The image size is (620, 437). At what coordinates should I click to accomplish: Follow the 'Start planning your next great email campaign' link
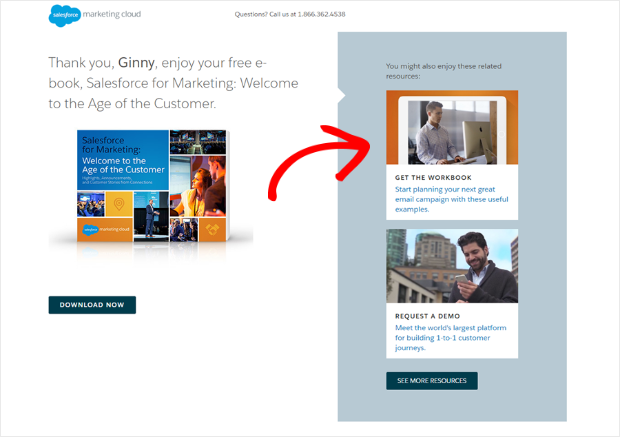click(x=452, y=199)
